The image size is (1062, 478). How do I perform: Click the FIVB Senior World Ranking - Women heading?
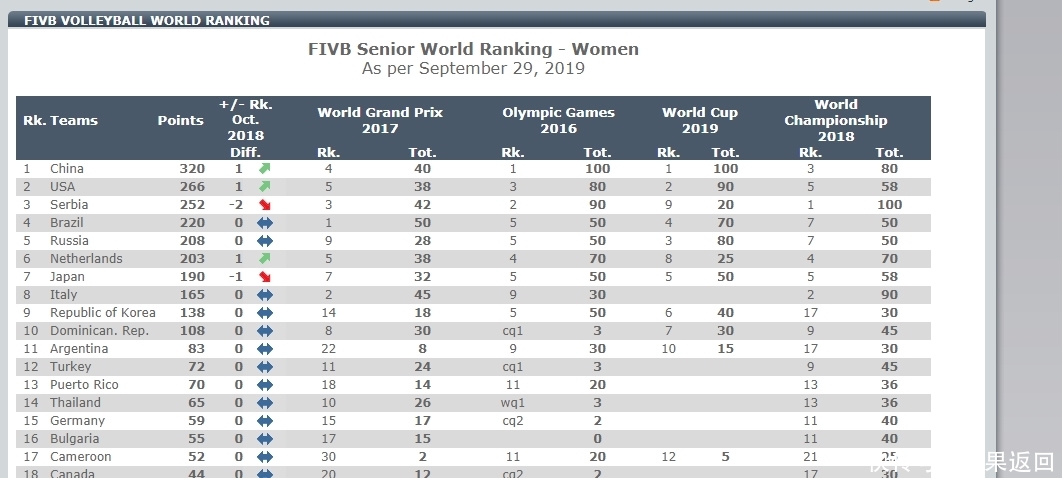(473, 49)
